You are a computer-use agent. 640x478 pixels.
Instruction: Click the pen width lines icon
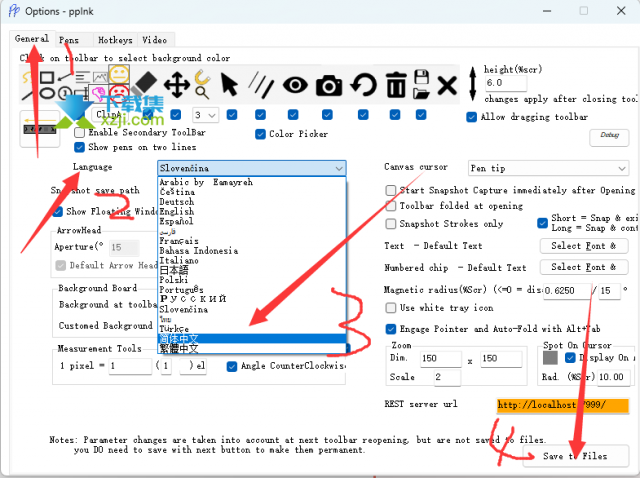pyautogui.click(x=261, y=85)
